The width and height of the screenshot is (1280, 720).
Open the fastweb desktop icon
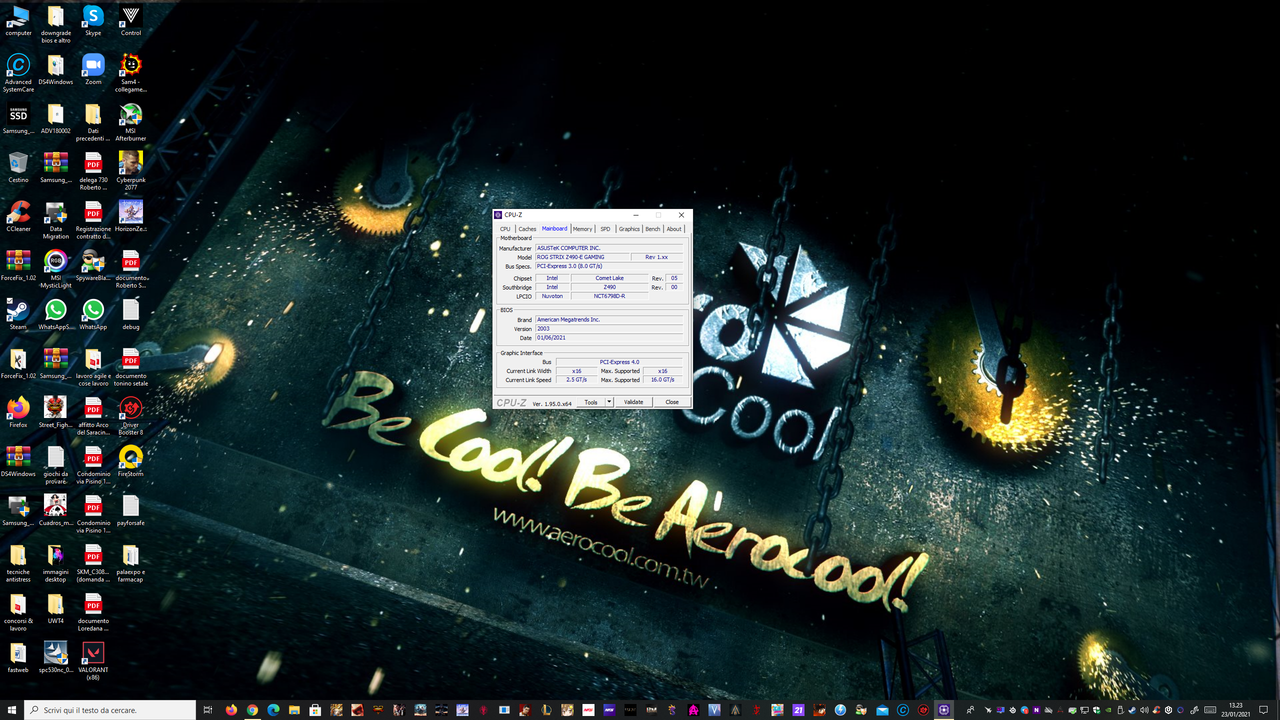point(18,658)
